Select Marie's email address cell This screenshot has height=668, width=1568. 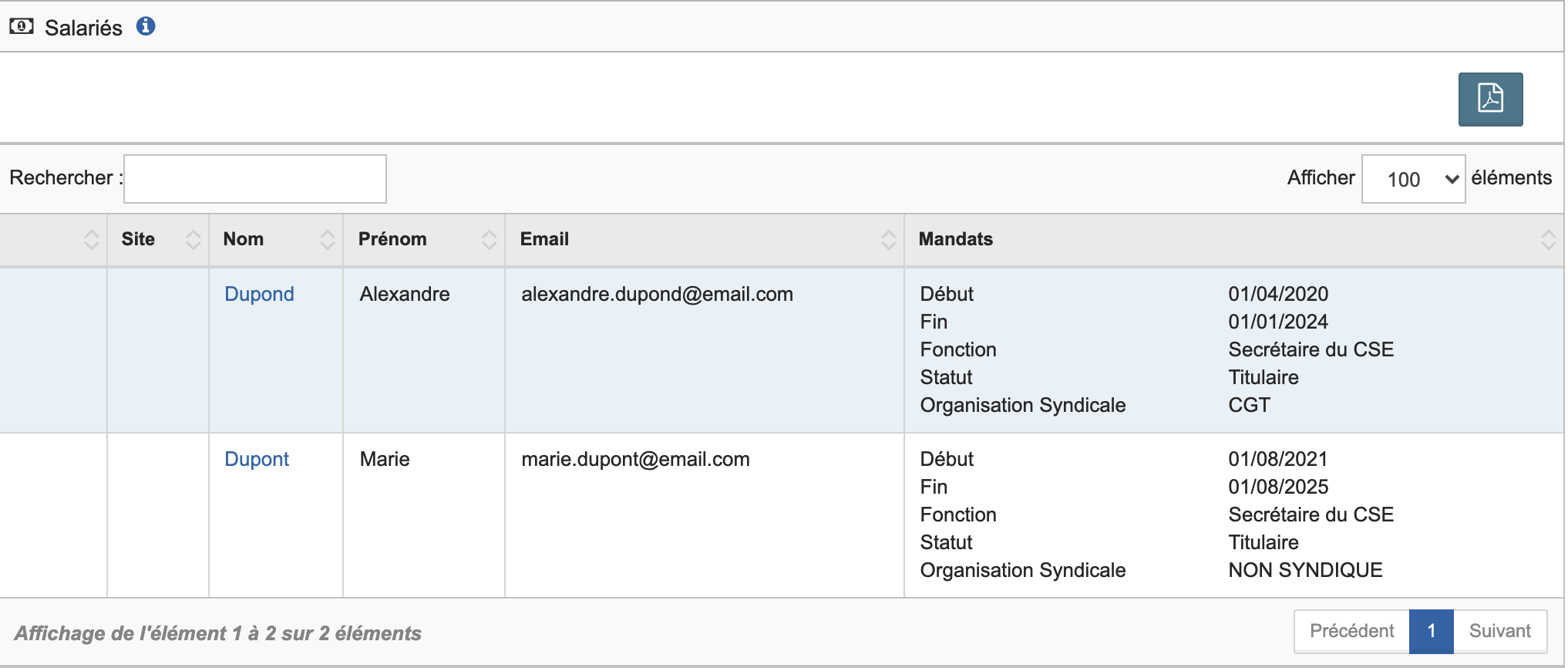tap(635, 459)
